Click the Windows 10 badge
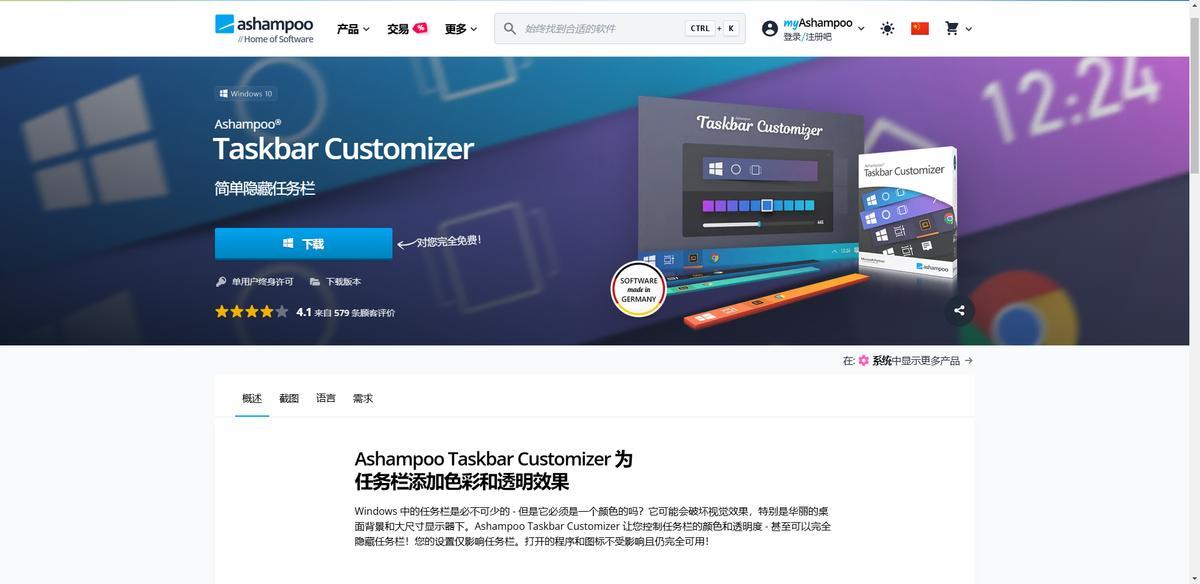1200x584 pixels. (246, 94)
